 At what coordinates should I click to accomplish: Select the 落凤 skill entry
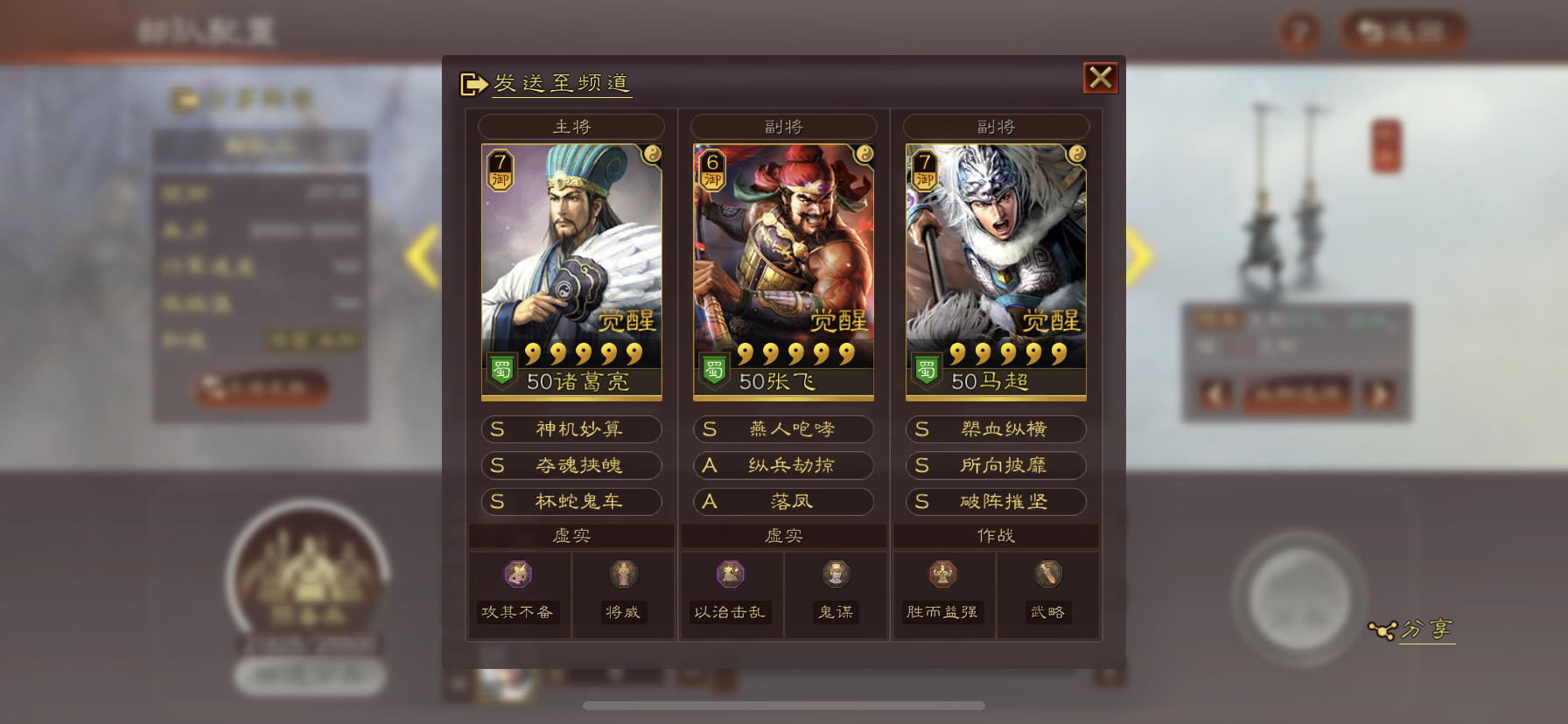click(784, 502)
